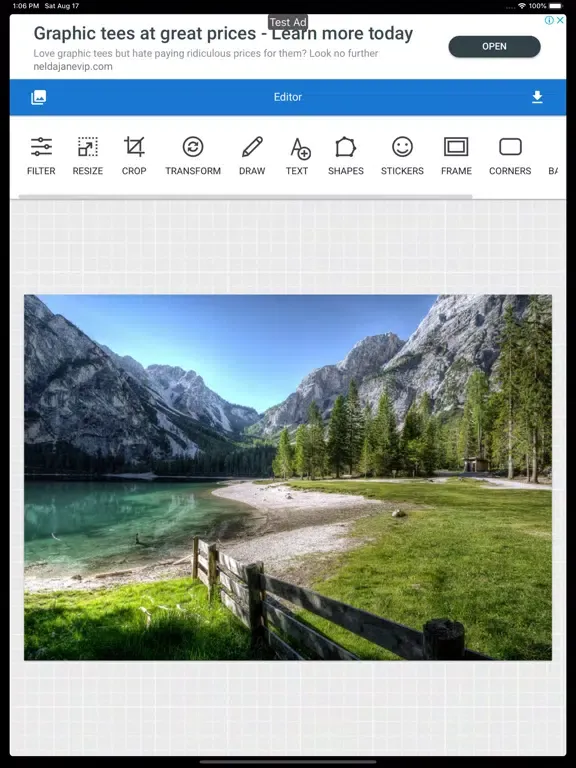The height and width of the screenshot is (768, 576).
Task: Open the Stickers smiley tool
Action: pos(402,156)
